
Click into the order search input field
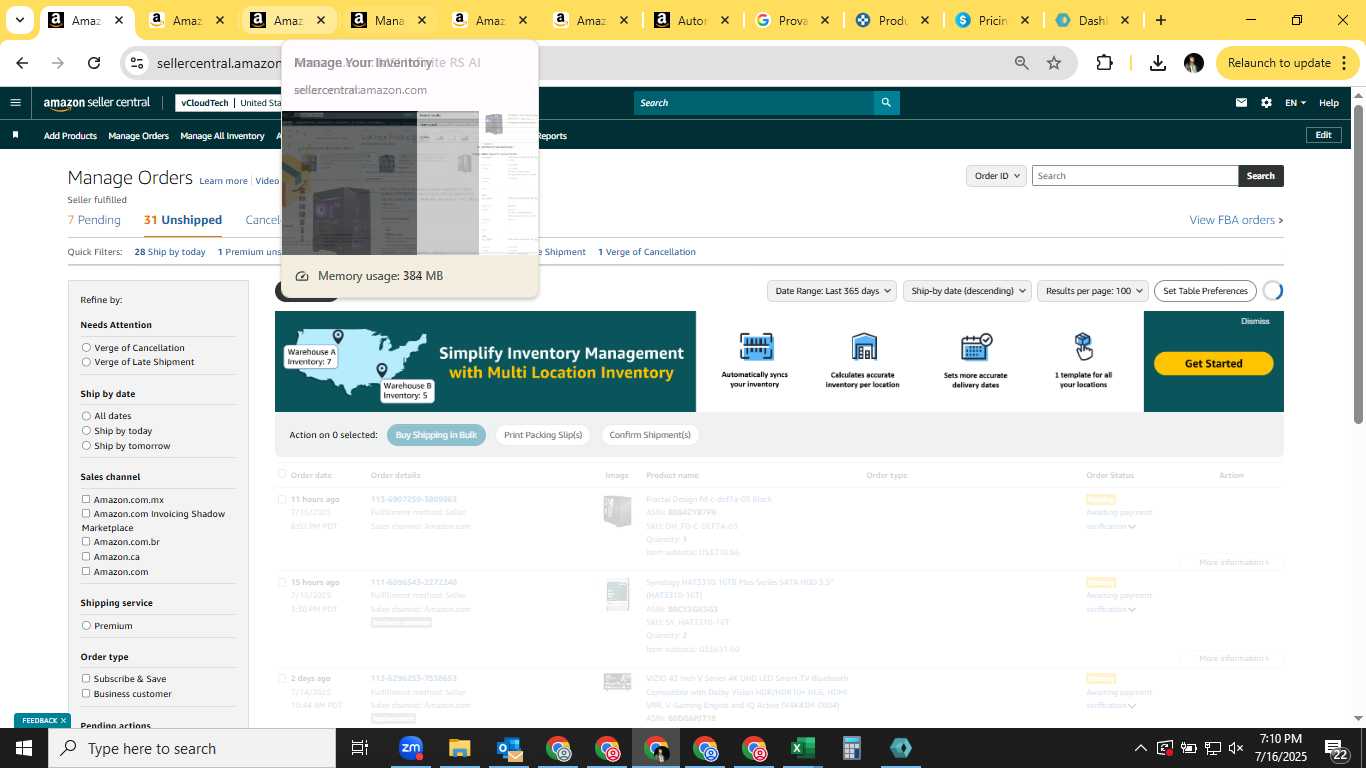(x=1135, y=176)
